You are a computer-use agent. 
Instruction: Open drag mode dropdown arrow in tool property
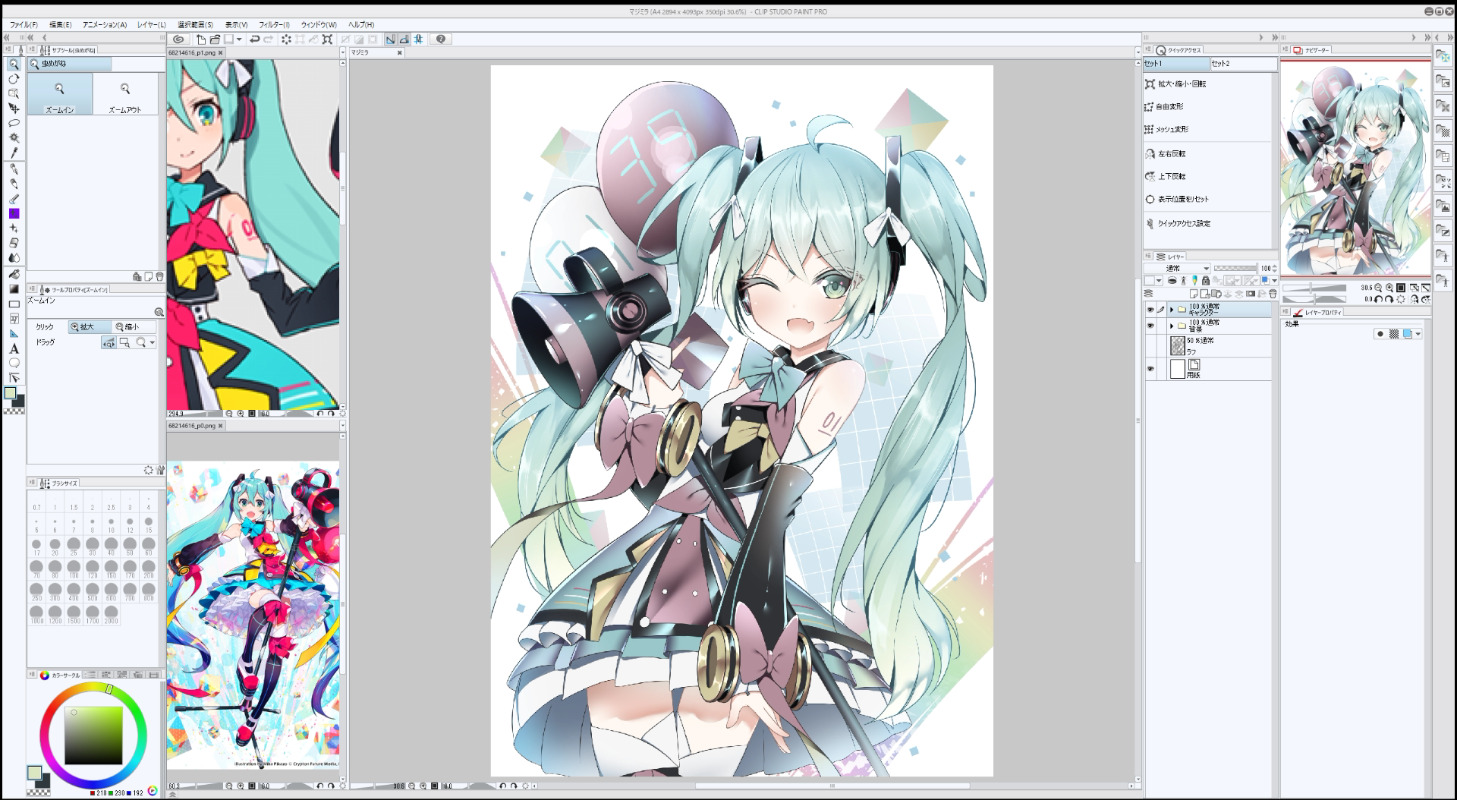[152, 342]
